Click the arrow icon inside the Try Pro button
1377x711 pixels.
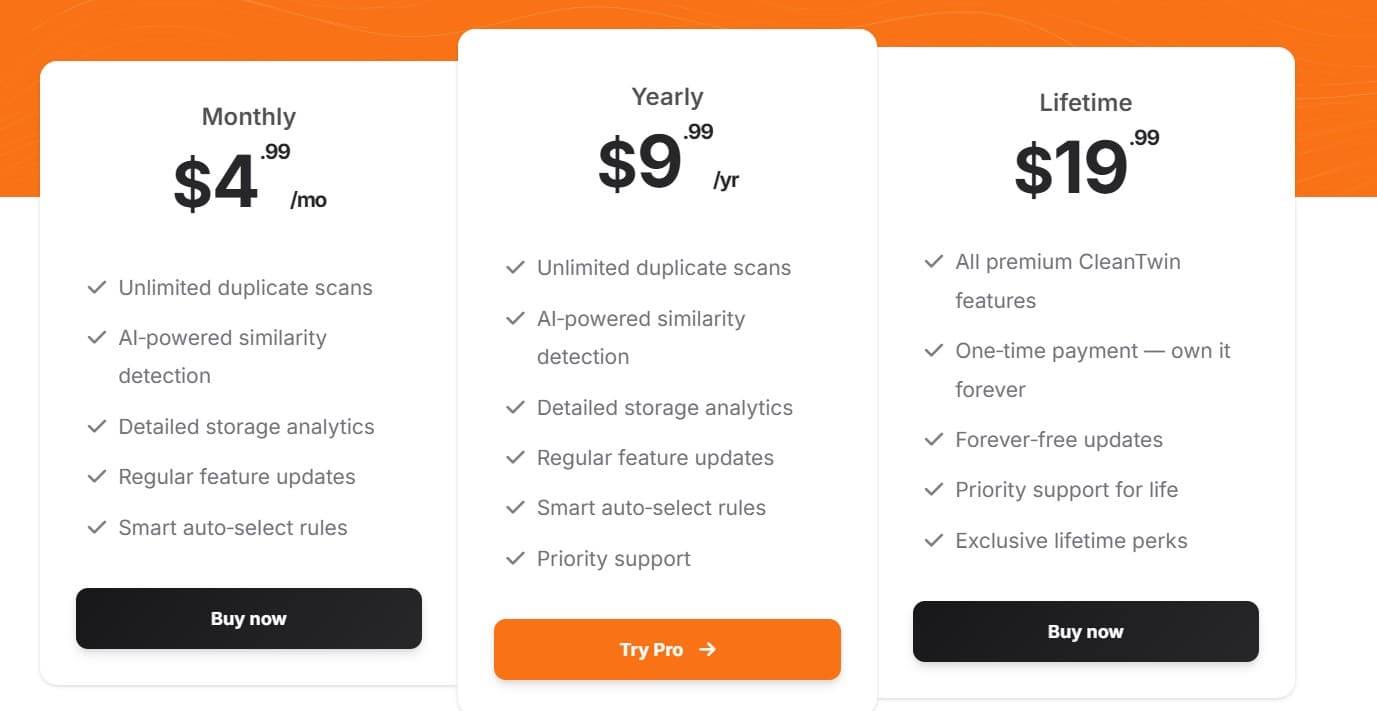(x=708, y=649)
